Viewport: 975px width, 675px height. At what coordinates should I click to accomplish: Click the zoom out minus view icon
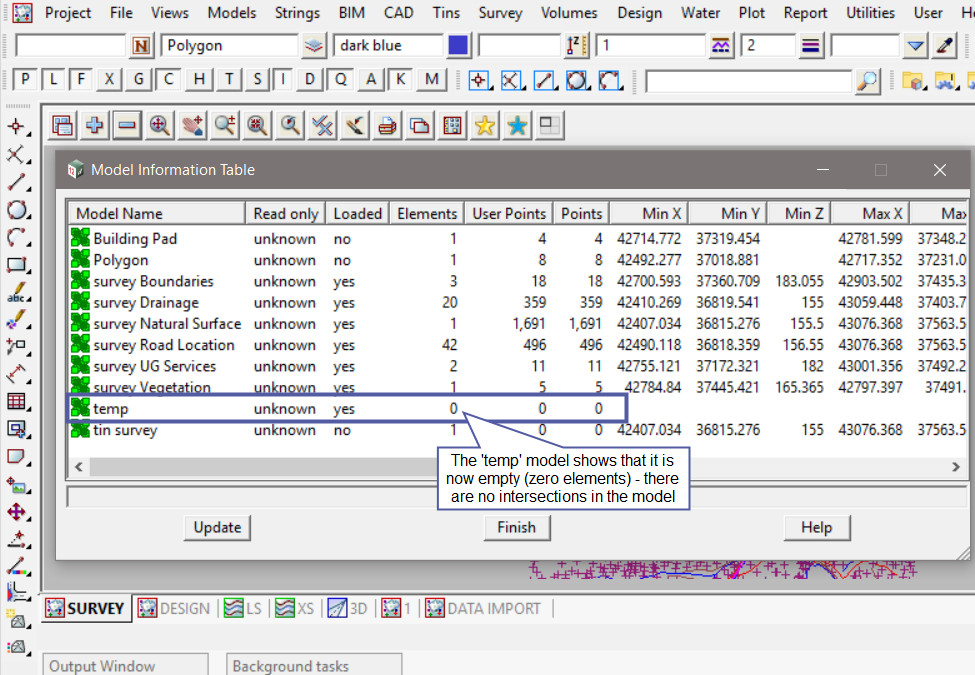click(x=126, y=125)
